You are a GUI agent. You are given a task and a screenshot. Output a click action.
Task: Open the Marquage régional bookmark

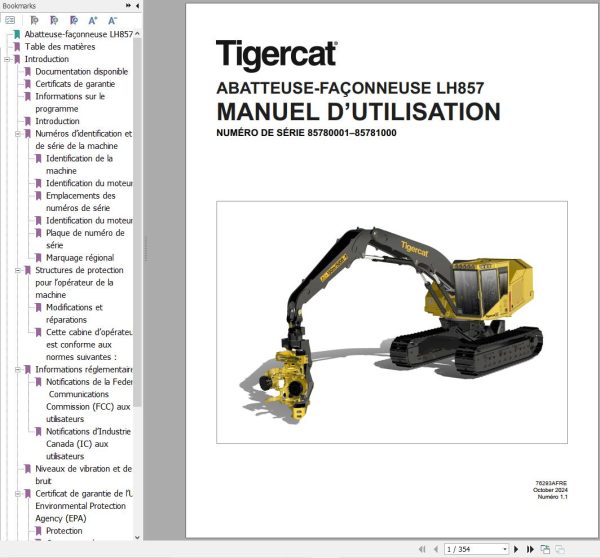point(80,258)
